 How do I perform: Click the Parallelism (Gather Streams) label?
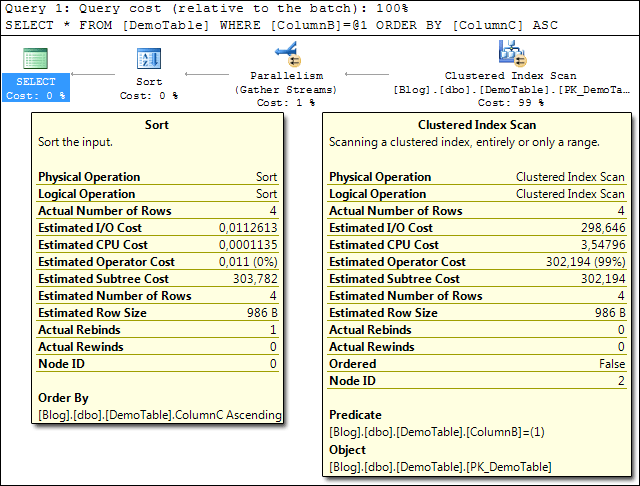click(286, 89)
